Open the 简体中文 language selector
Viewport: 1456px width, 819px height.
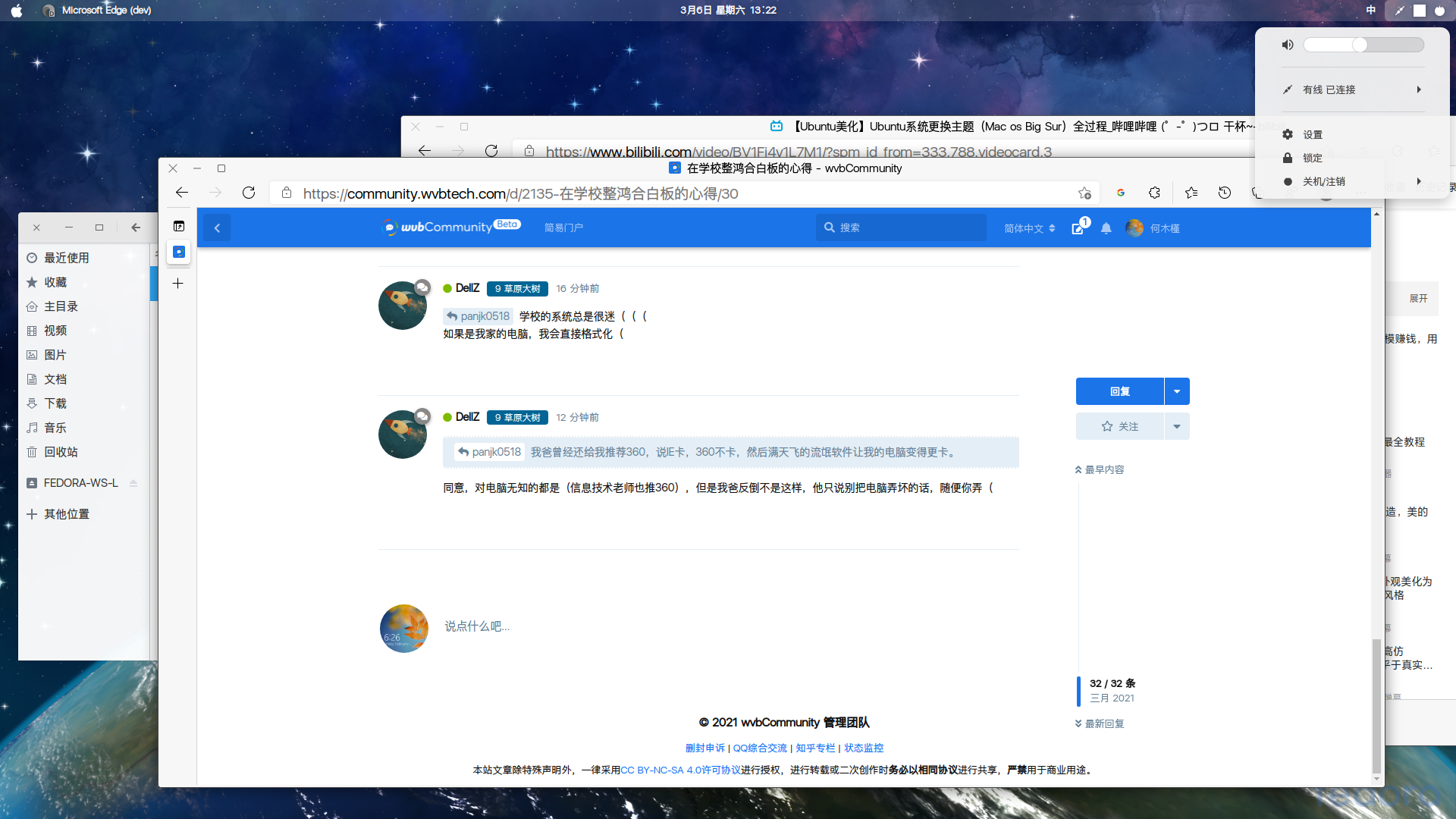click(x=1029, y=228)
